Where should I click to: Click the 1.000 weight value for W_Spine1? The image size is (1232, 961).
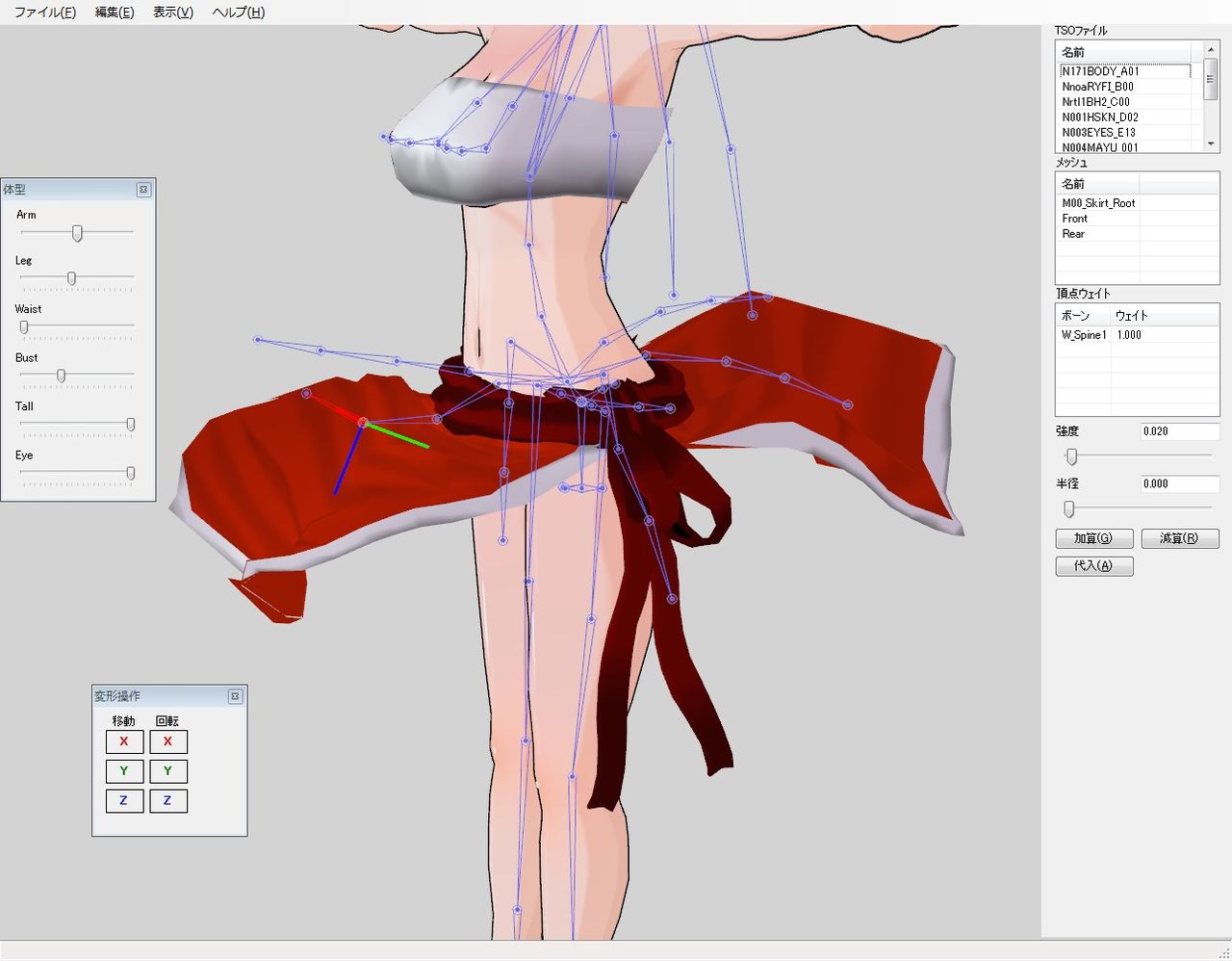pos(1129,335)
